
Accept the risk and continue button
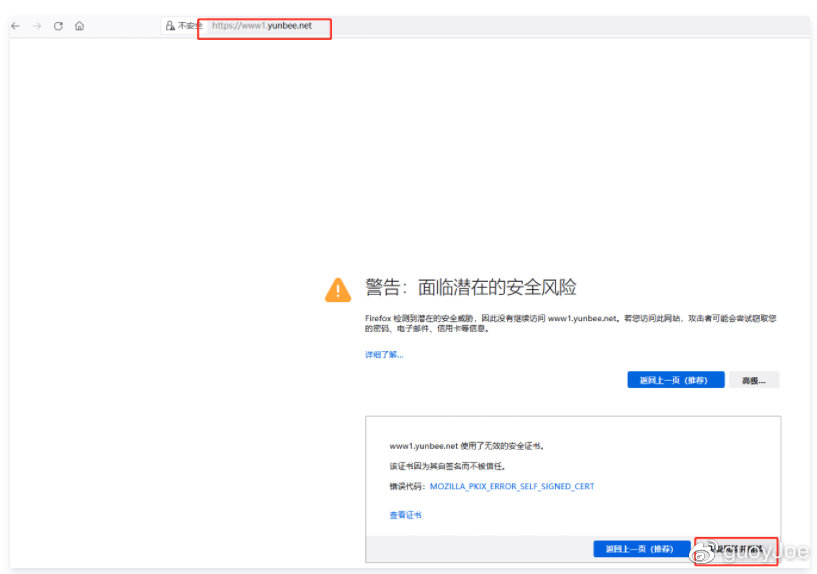[x=736, y=549]
